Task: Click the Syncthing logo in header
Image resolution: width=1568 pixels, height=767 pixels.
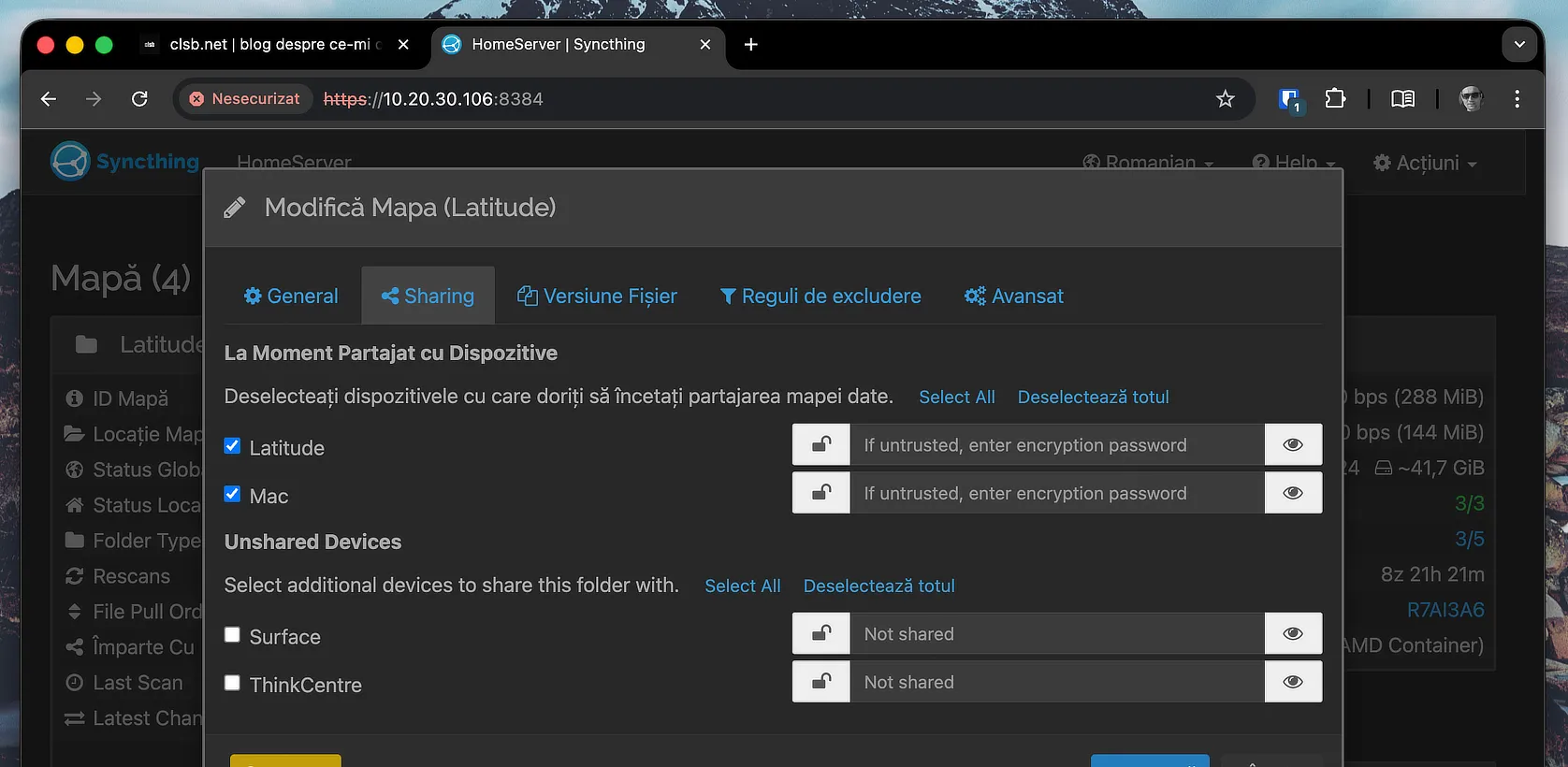Action: (125, 162)
